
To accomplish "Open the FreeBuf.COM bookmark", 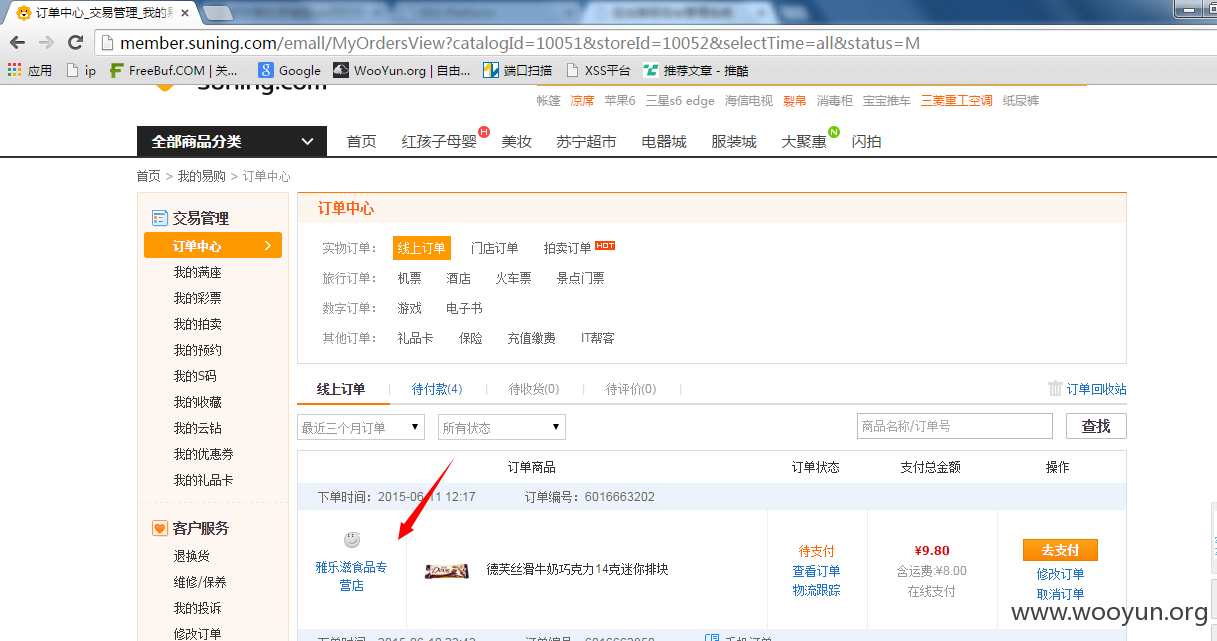I will (174, 70).
